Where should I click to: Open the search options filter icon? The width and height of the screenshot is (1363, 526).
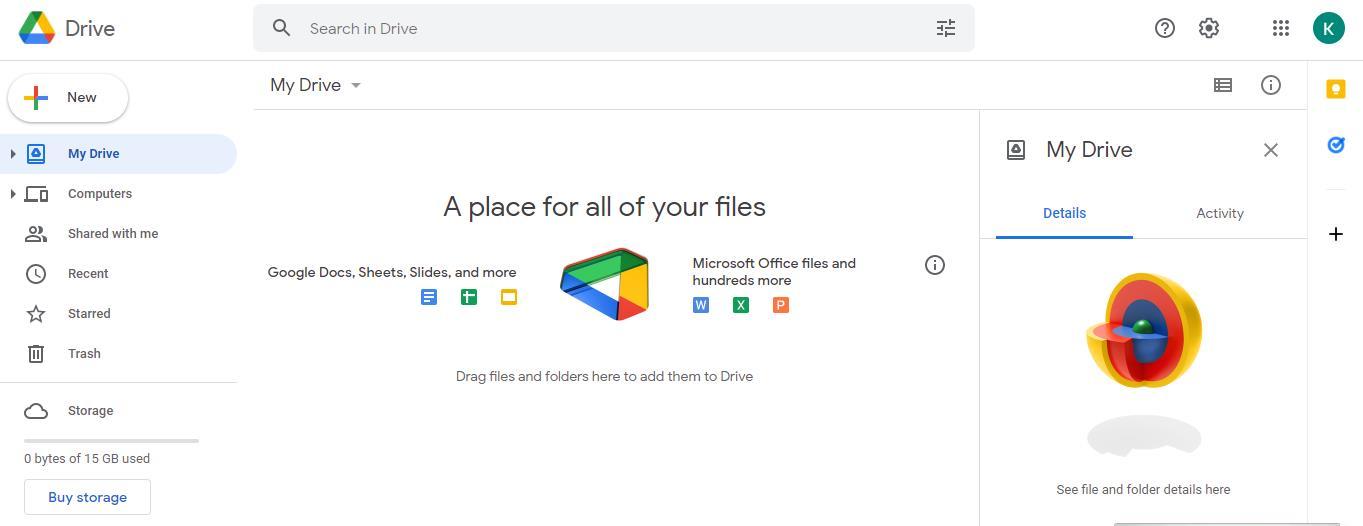[946, 28]
